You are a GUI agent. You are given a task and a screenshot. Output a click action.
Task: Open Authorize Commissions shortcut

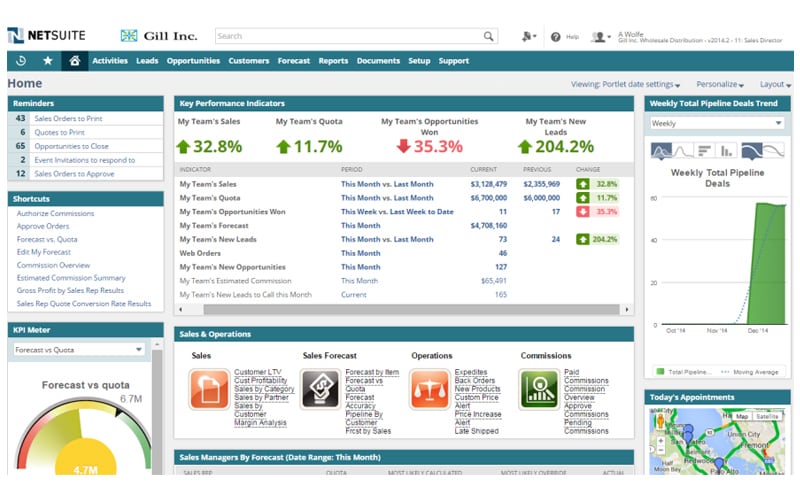[55, 213]
